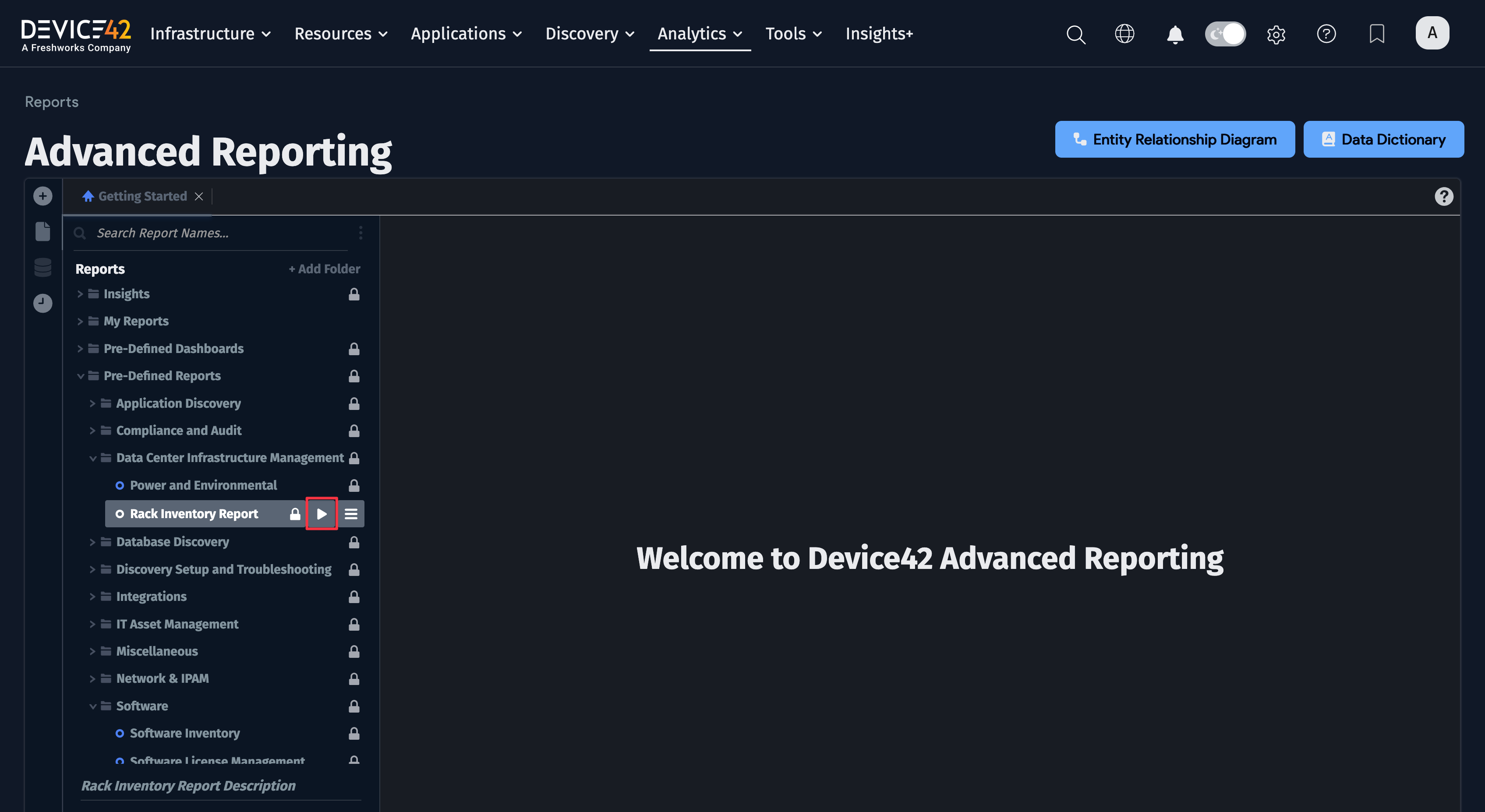
Task: Collapse the Pre-Defined Reports folder
Action: [80, 376]
